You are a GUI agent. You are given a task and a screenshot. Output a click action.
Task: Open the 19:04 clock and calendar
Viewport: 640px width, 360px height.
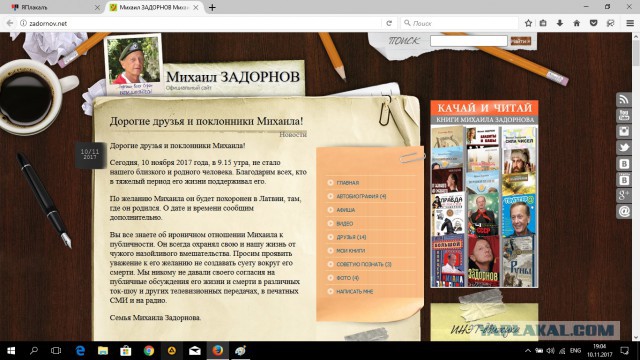(600, 351)
